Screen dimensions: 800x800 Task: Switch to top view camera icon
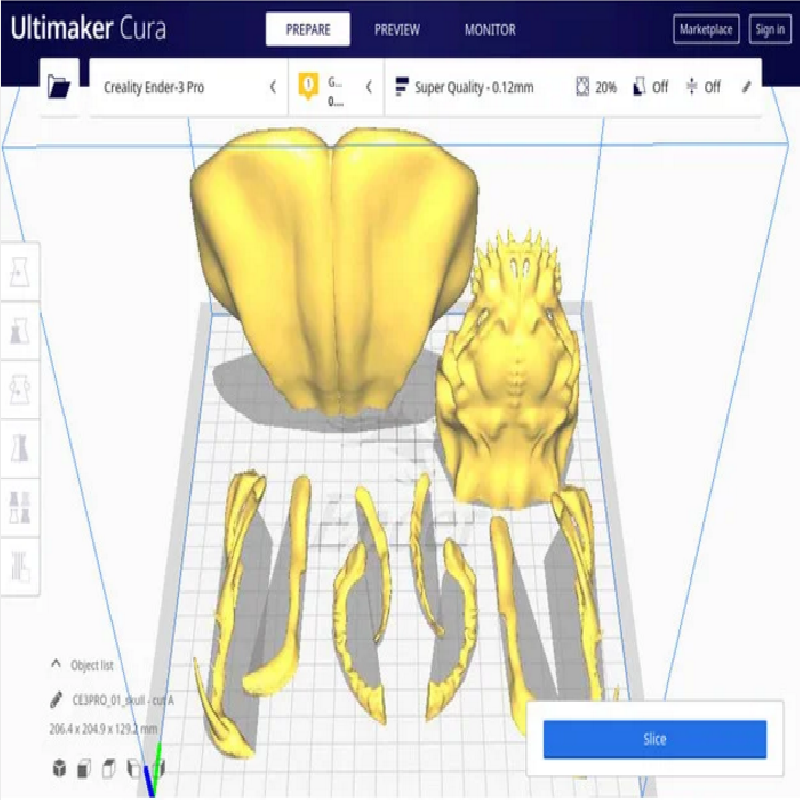point(108,768)
